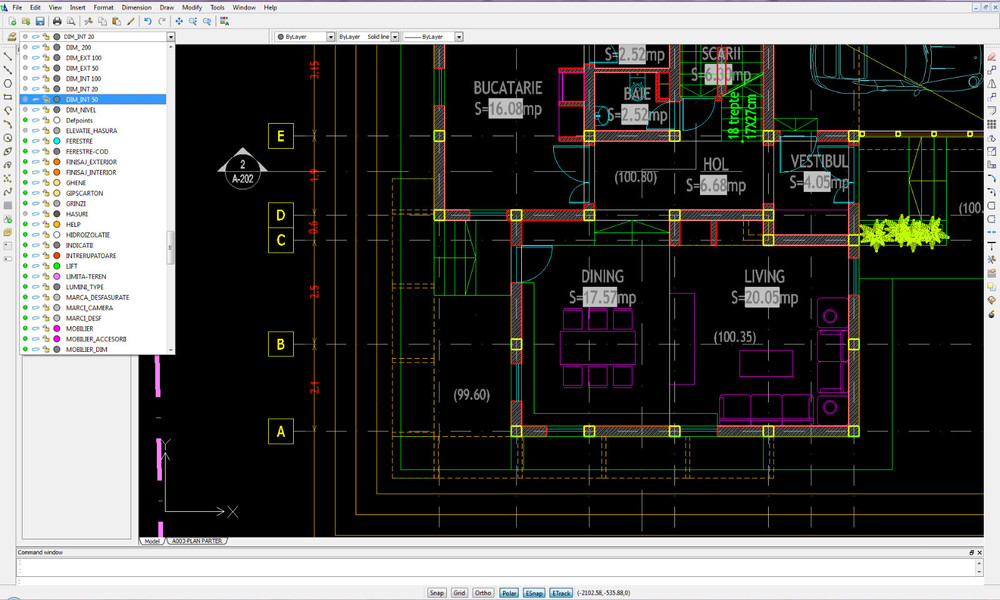The image size is (1000, 600).
Task: Open the DIM_INT 20 layer dropdown
Action: (170, 36)
